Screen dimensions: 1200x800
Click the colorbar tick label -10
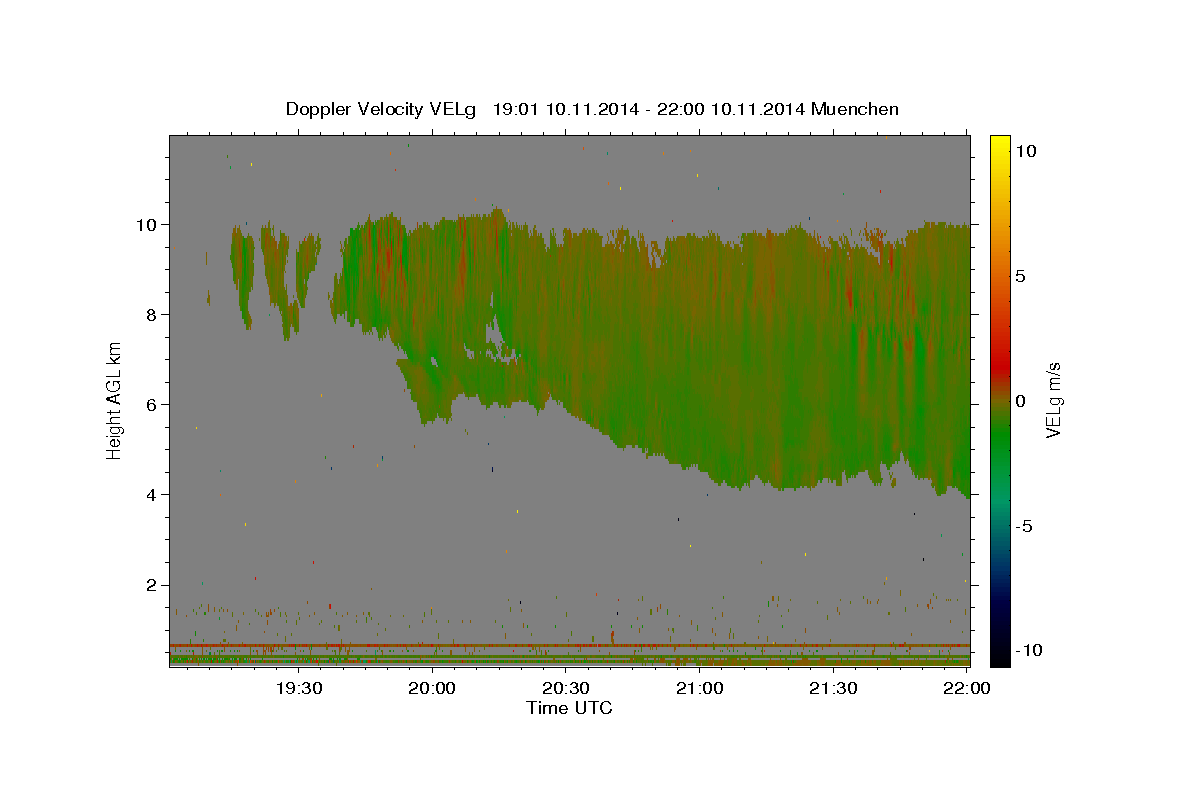1028,650
